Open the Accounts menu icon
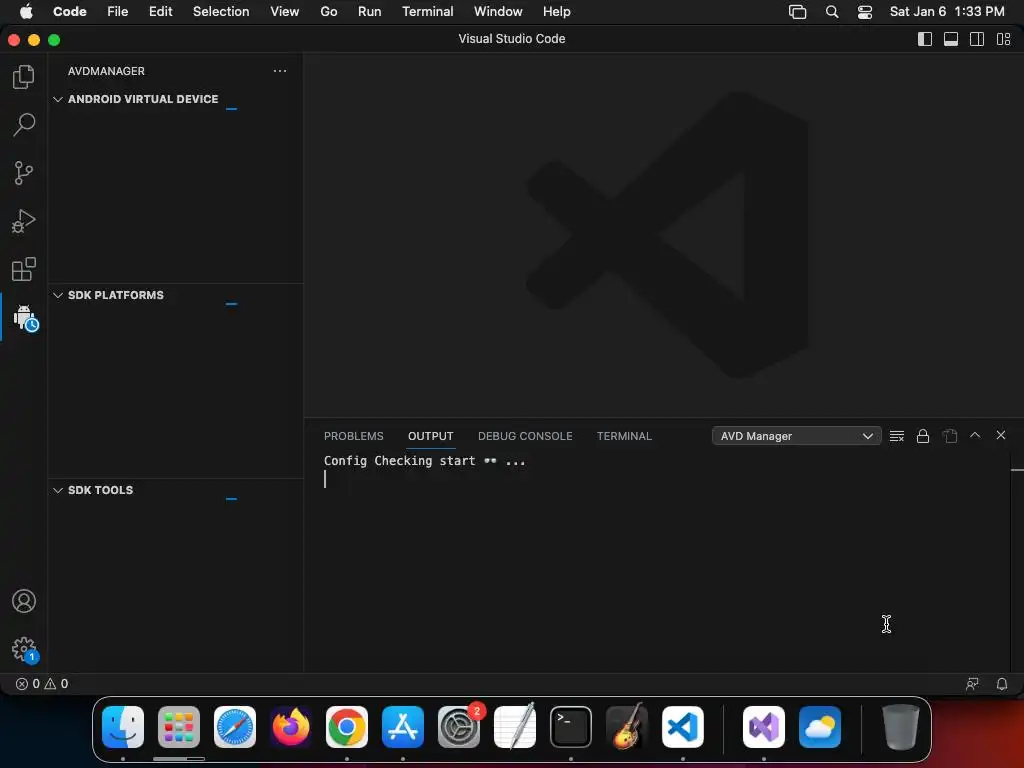The height and width of the screenshot is (768, 1024). (x=24, y=601)
